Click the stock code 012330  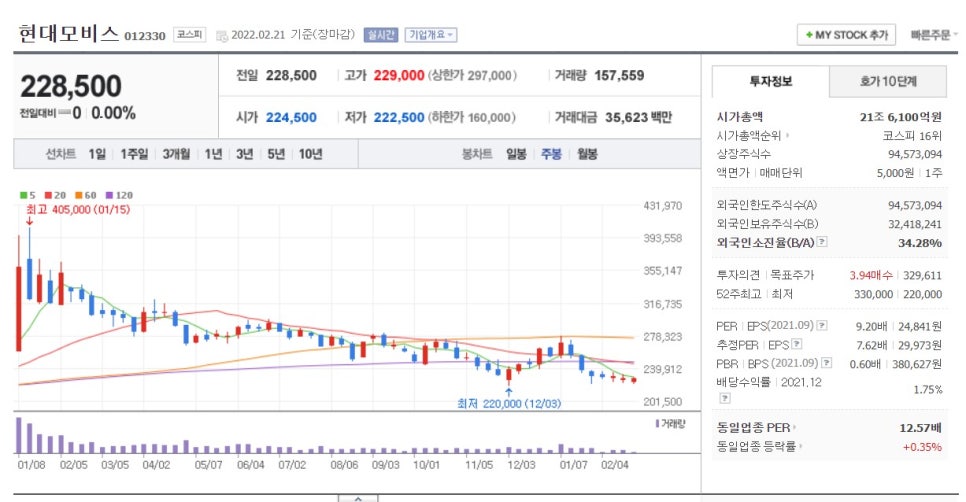(x=145, y=36)
